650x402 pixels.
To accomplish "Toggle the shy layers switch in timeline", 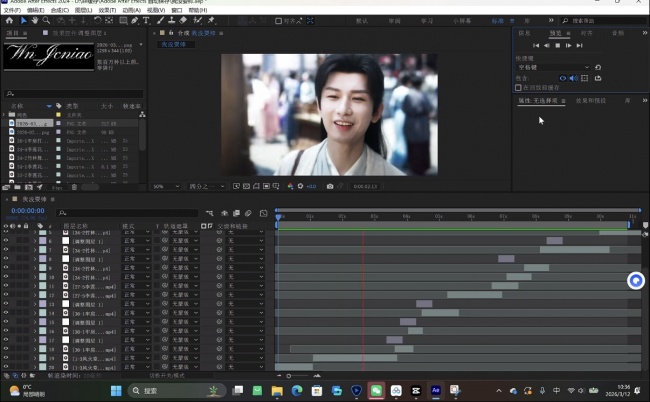I will tap(224, 213).
